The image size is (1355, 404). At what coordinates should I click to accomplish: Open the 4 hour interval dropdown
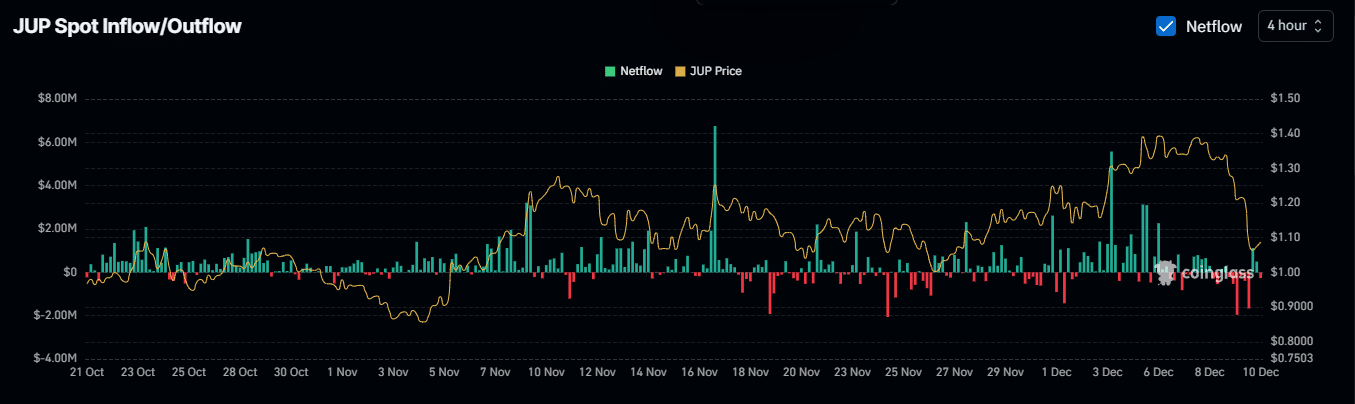coord(1295,26)
